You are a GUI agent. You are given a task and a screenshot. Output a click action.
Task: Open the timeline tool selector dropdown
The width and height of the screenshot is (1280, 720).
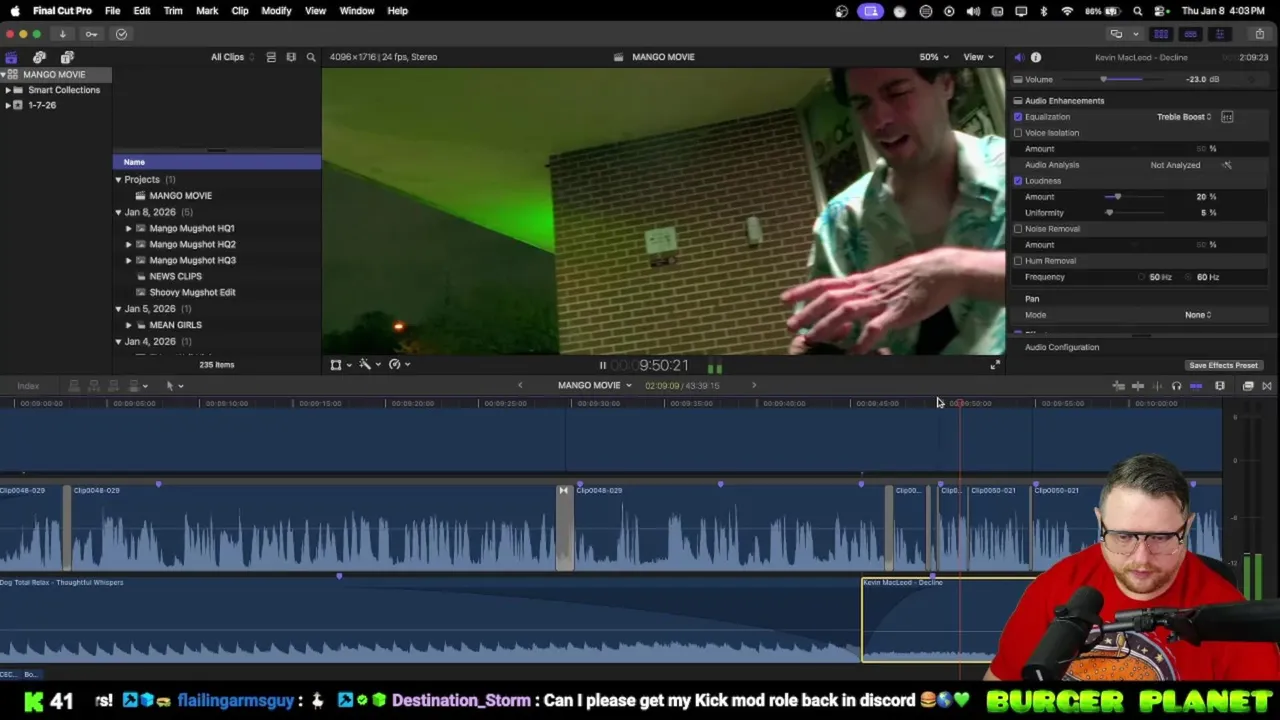(x=174, y=386)
